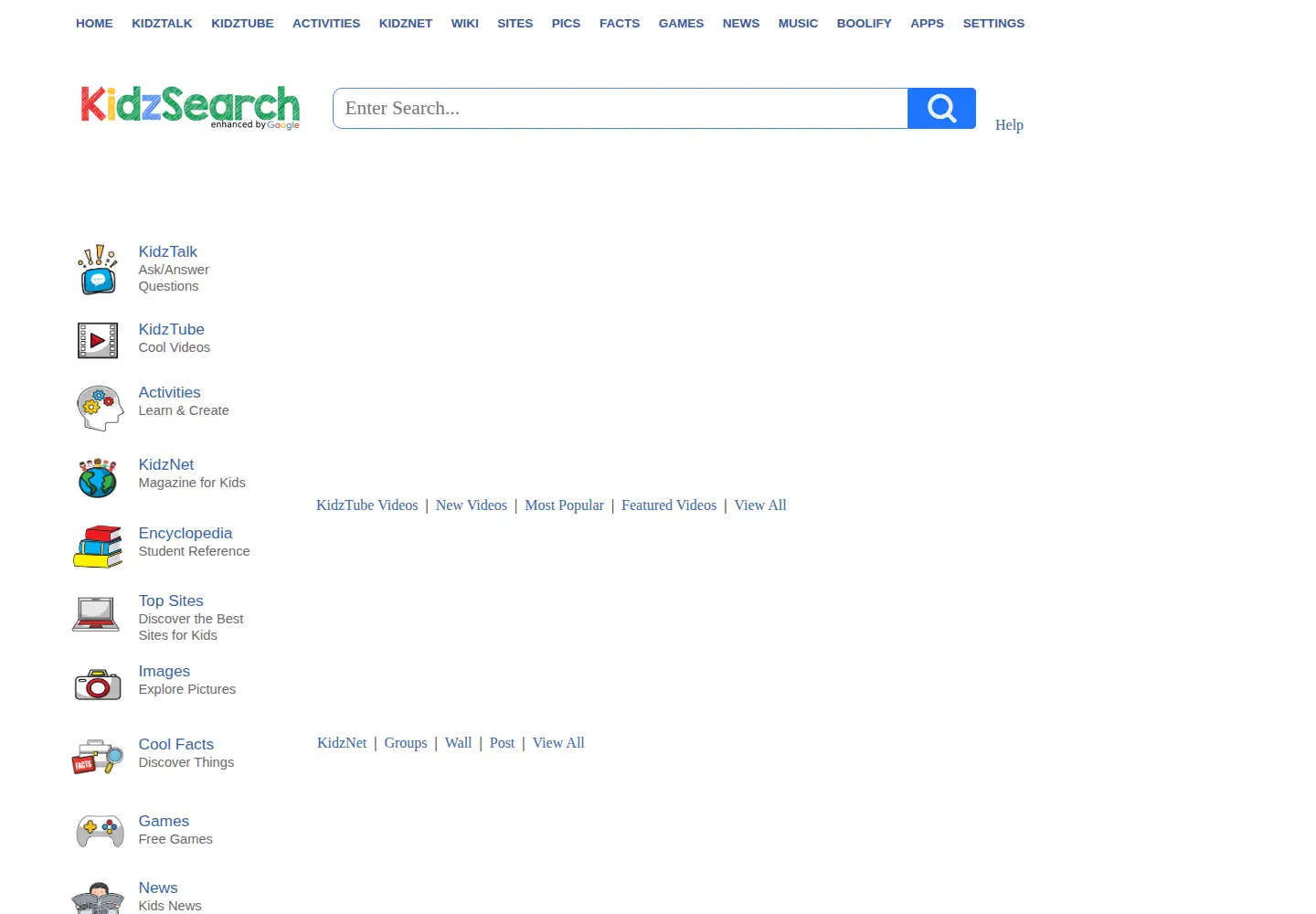The height and width of the screenshot is (914, 1316).
Task: Open SETTINGS in the top menu
Action: 993,24
